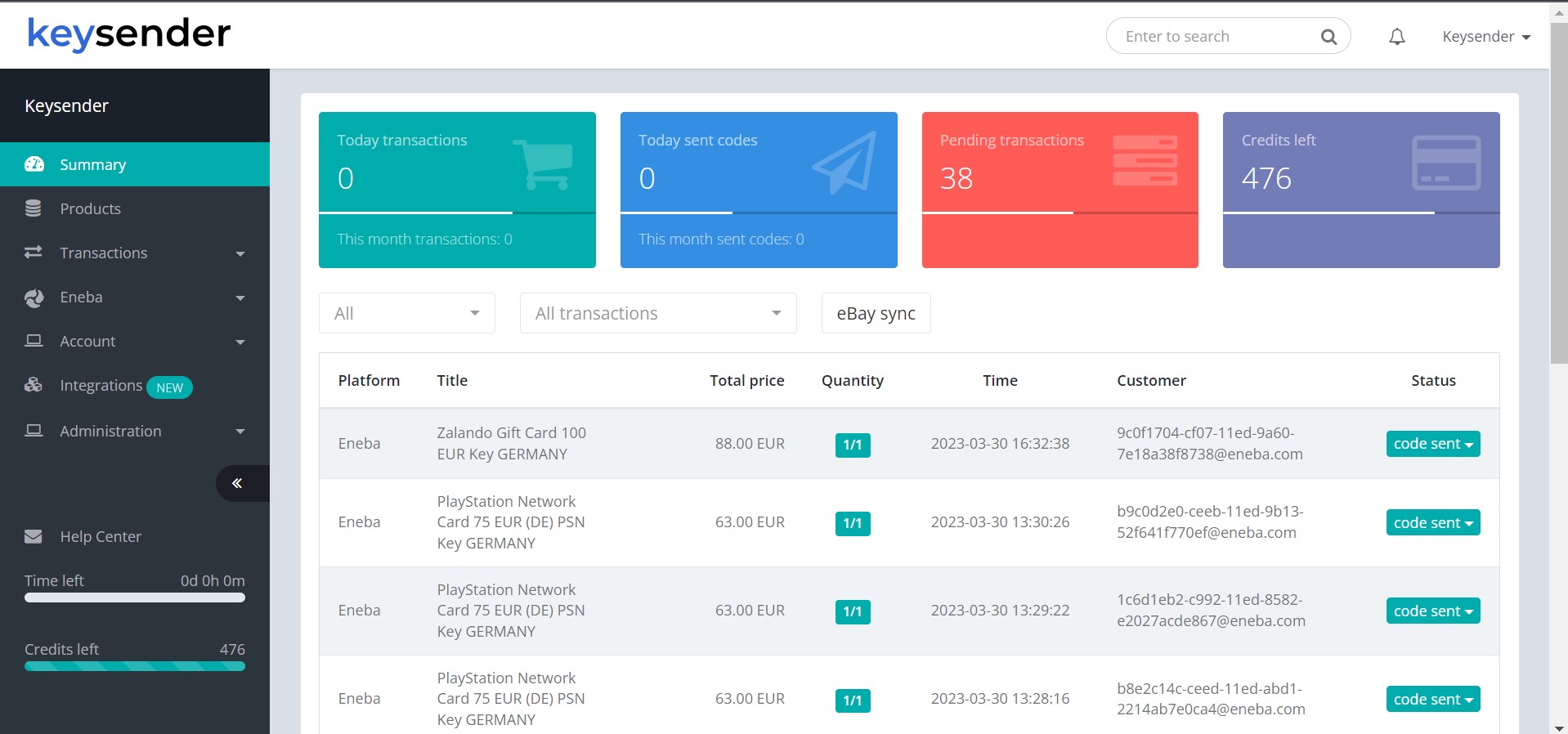Click 1/1 quantity badge for 13:28:16 row
The width and height of the screenshot is (1568, 734).
[x=853, y=700]
